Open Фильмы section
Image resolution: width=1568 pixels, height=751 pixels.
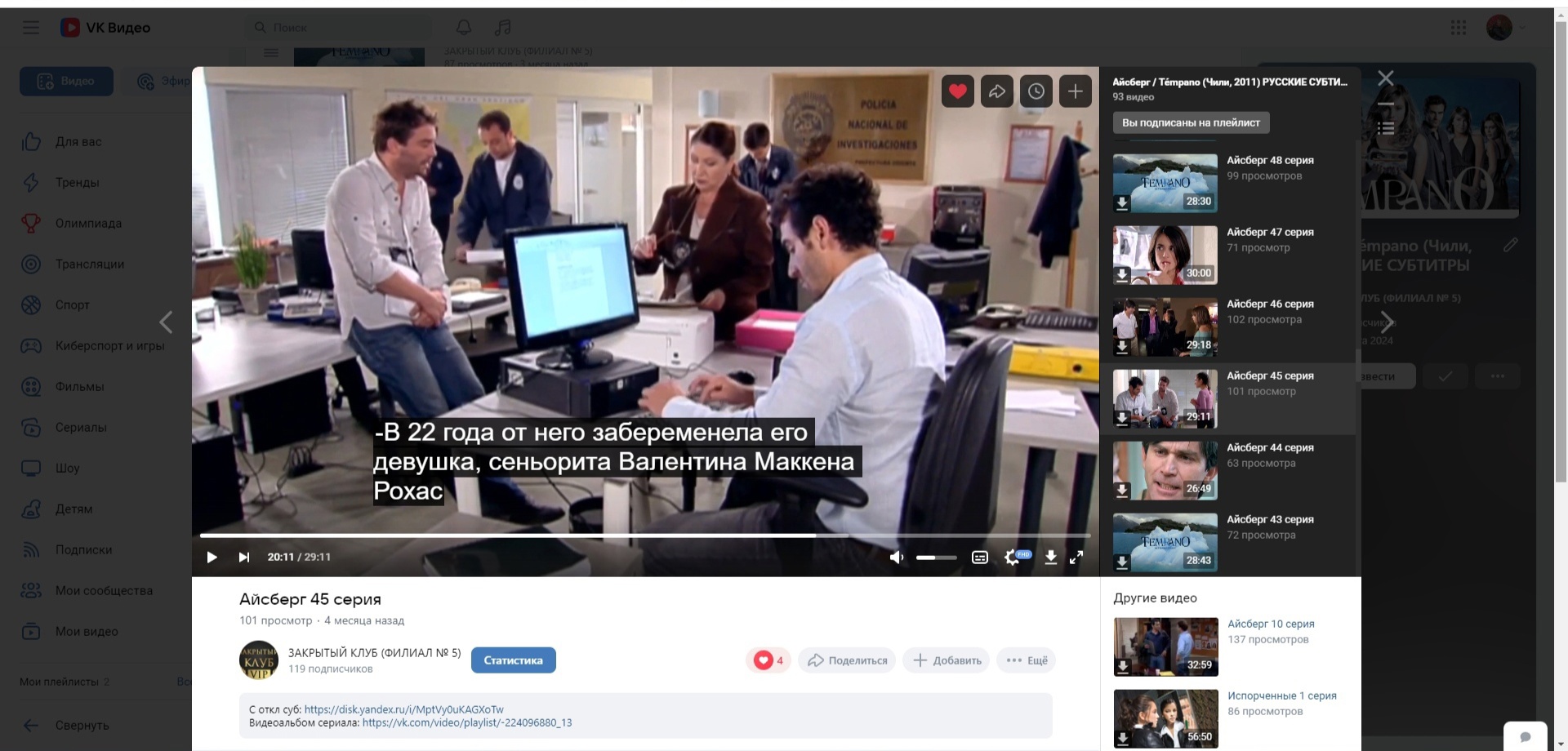[80, 386]
